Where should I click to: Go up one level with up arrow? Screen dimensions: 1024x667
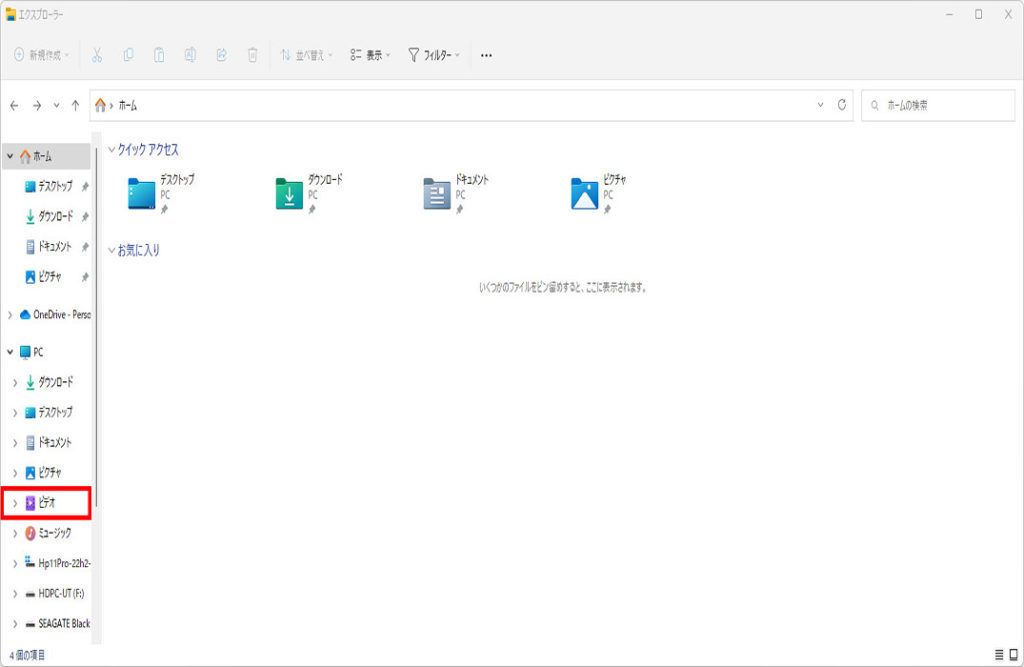pyautogui.click(x=75, y=105)
